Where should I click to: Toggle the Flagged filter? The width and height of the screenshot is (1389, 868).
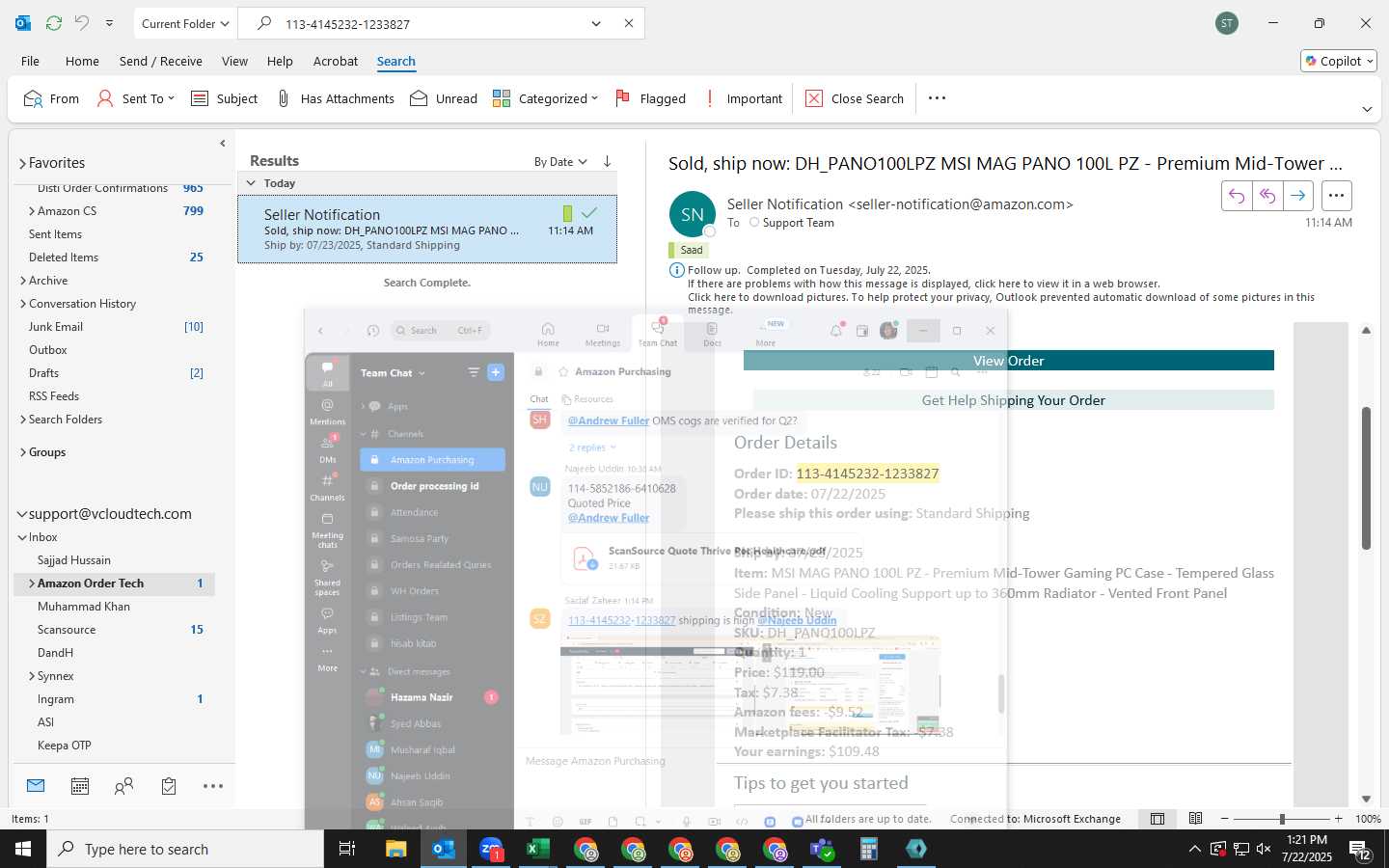coord(650,98)
